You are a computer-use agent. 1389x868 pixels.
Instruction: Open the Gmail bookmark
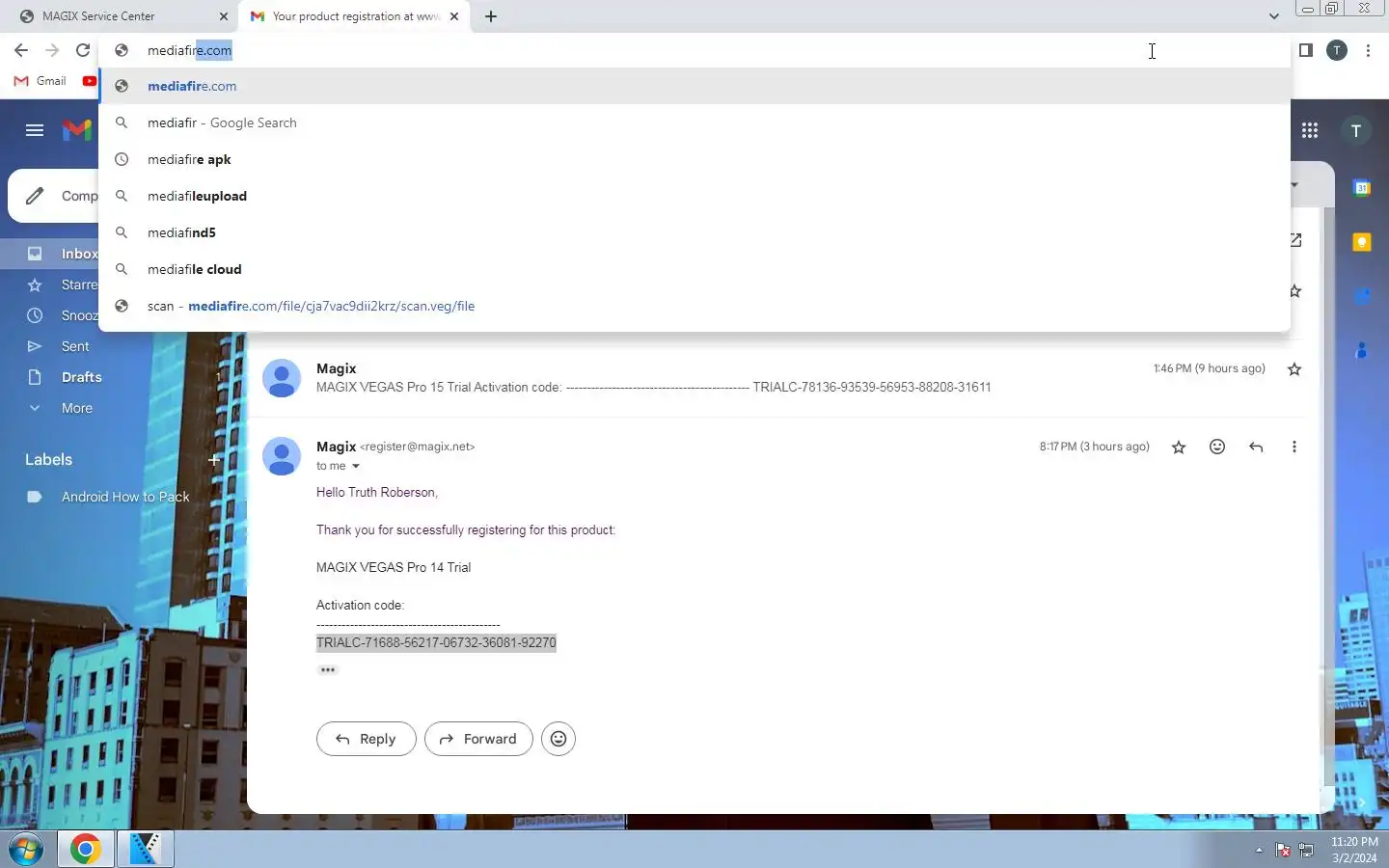tap(41, 81)
